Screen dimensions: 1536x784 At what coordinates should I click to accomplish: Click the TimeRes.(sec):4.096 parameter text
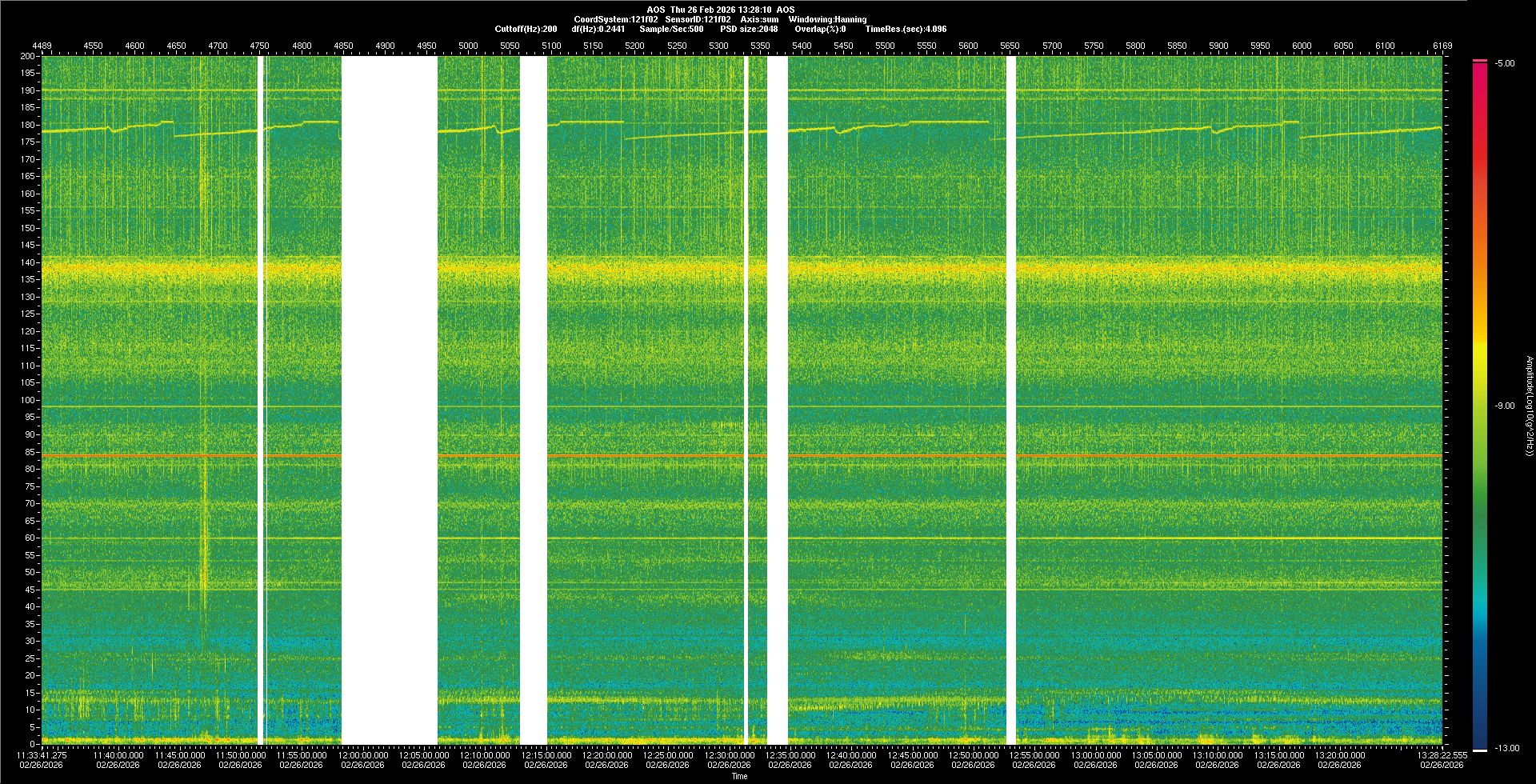pyautogui.click(x=906, y=29)
